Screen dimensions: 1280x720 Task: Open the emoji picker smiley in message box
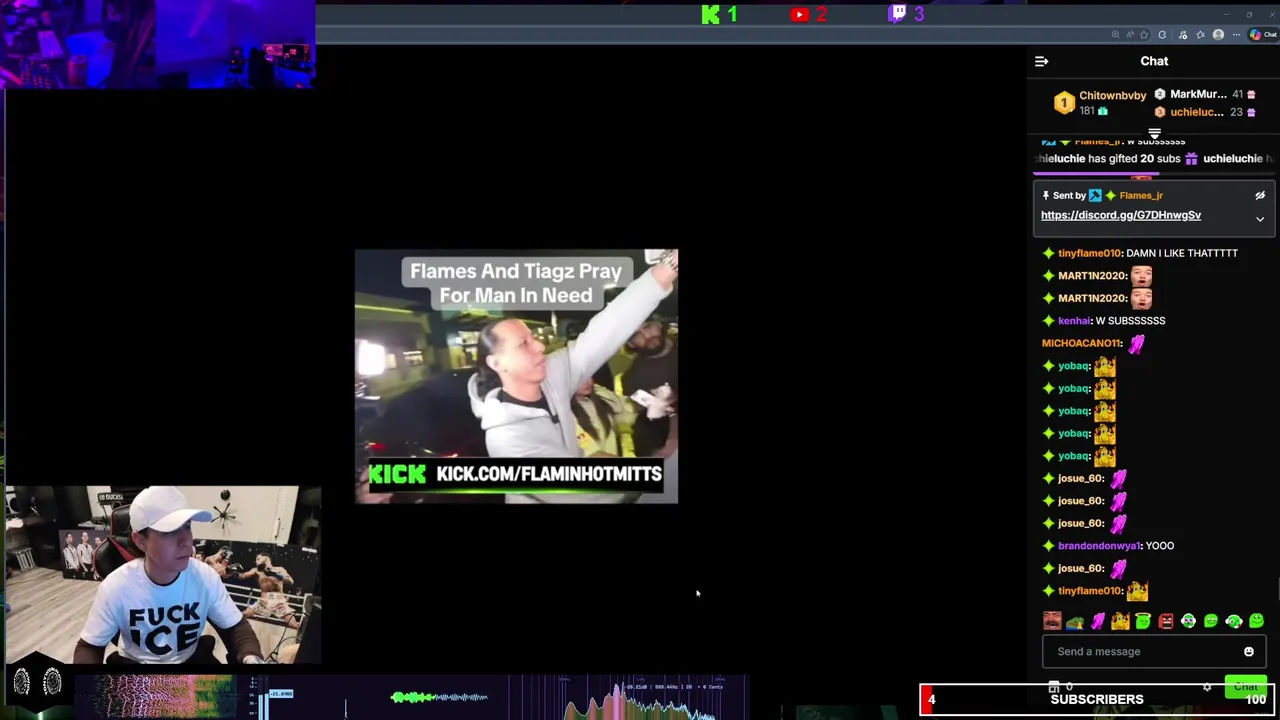1248,652
